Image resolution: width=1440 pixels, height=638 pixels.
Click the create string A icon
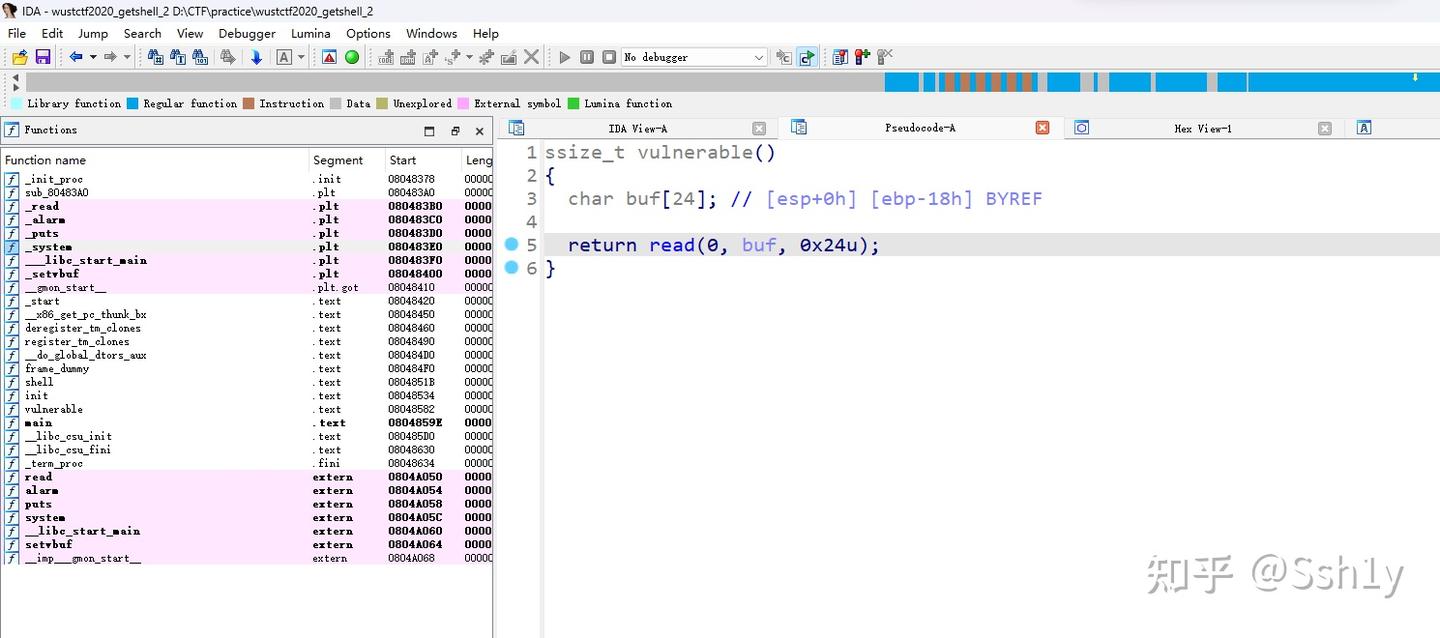pyautogui.click(x=430, y=57)
